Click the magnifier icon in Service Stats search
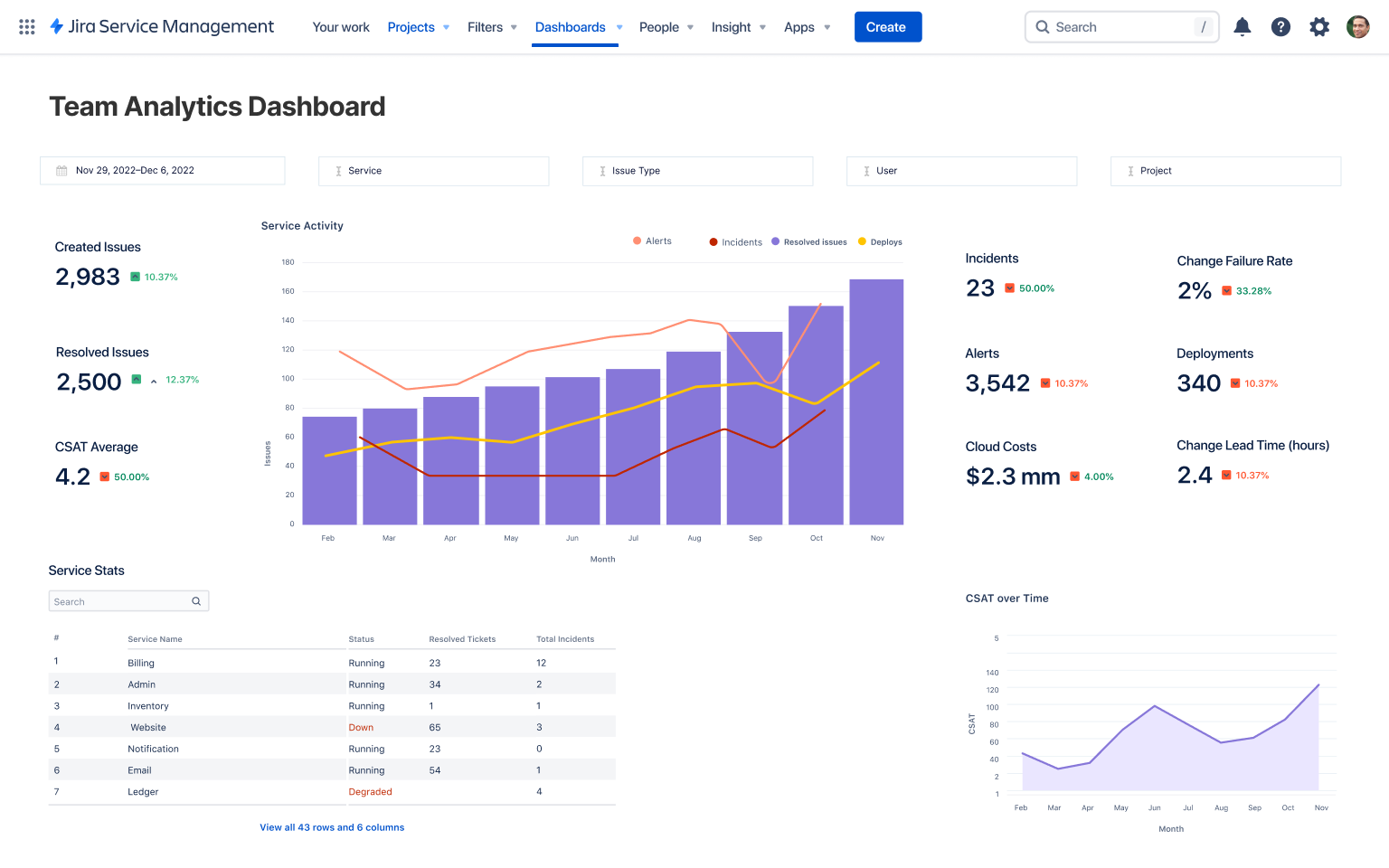 point(195,600)
